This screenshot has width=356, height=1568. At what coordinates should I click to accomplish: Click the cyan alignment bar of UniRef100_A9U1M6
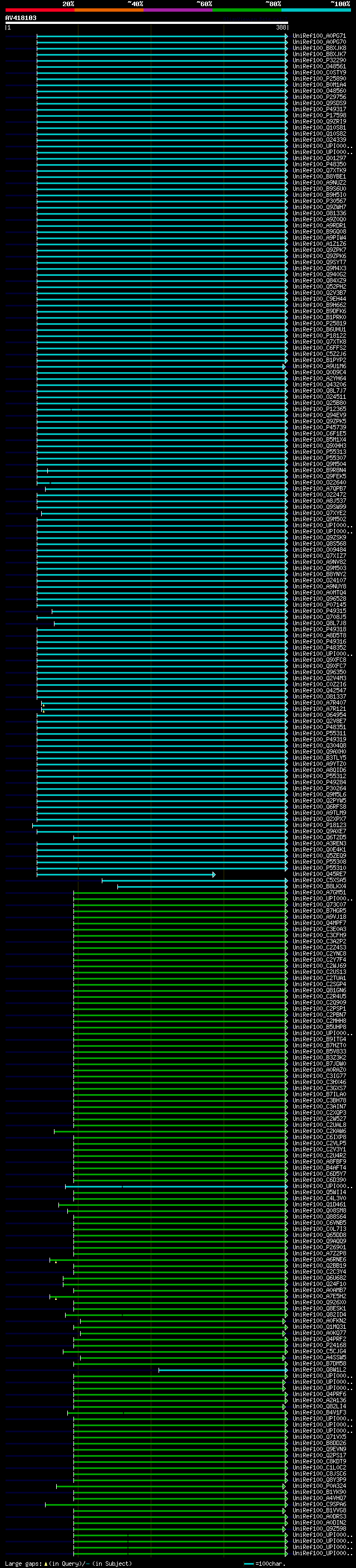pyautogui.click(x=160, y=367)
